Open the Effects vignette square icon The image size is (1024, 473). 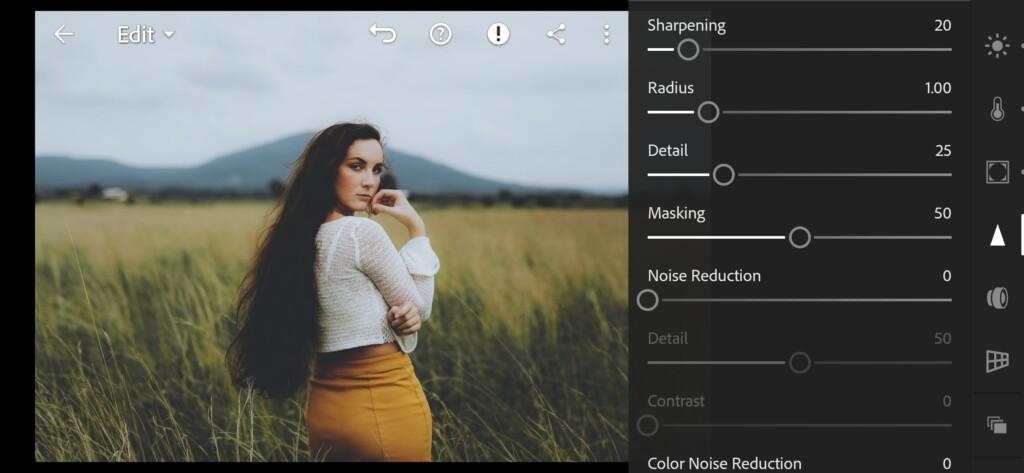tap(997, 172)
